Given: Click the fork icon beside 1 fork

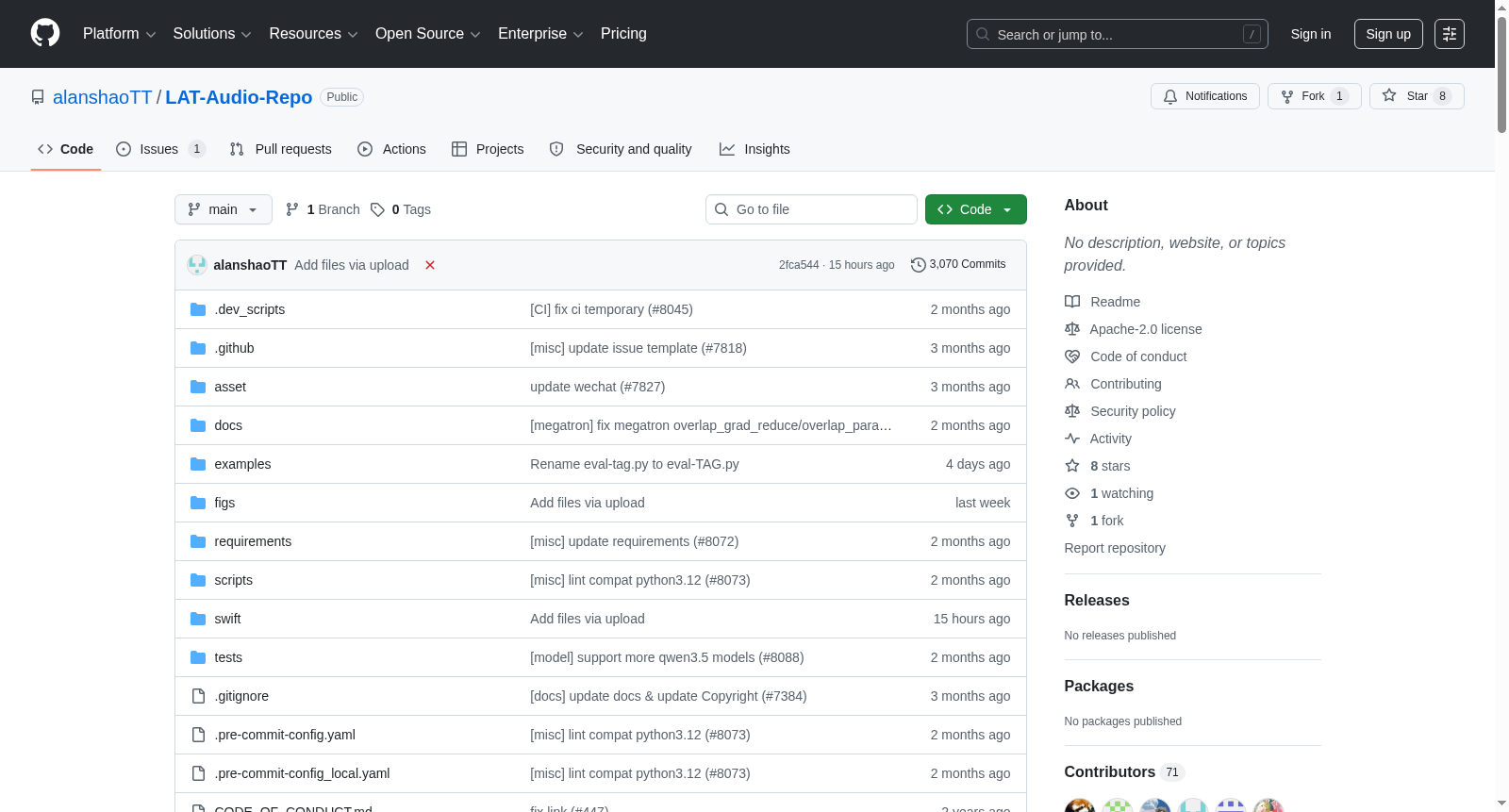Looking at the screenshot, I should (x=1072, y=521).
